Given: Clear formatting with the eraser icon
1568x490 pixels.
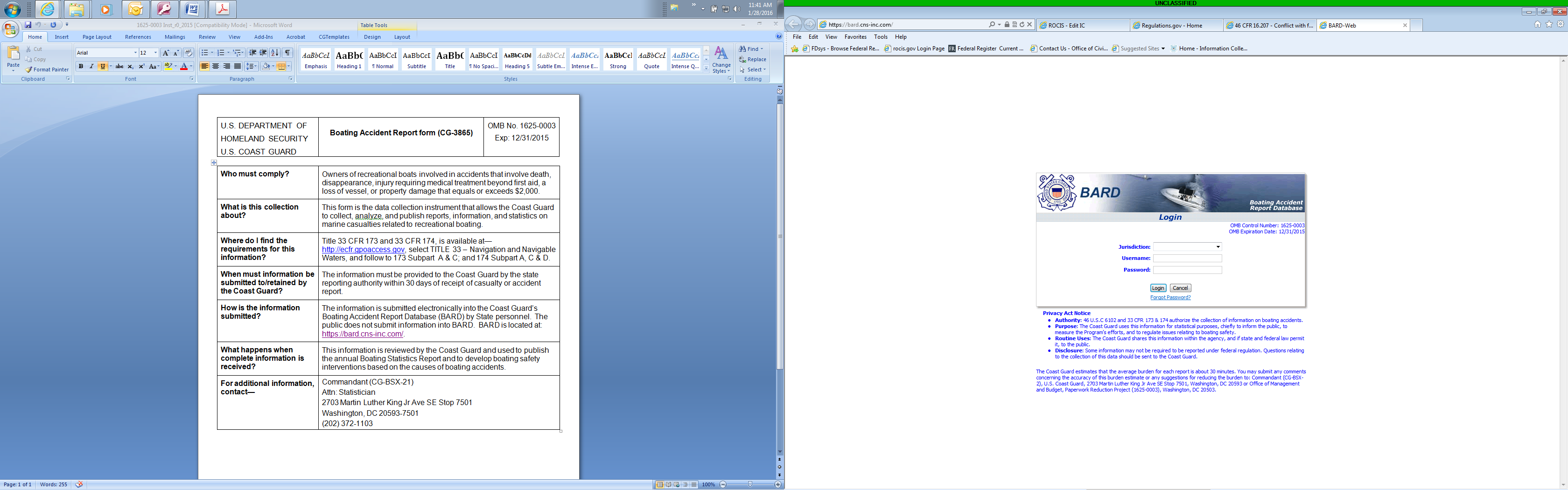Looking at the screenshot, I should click(189, 53).
